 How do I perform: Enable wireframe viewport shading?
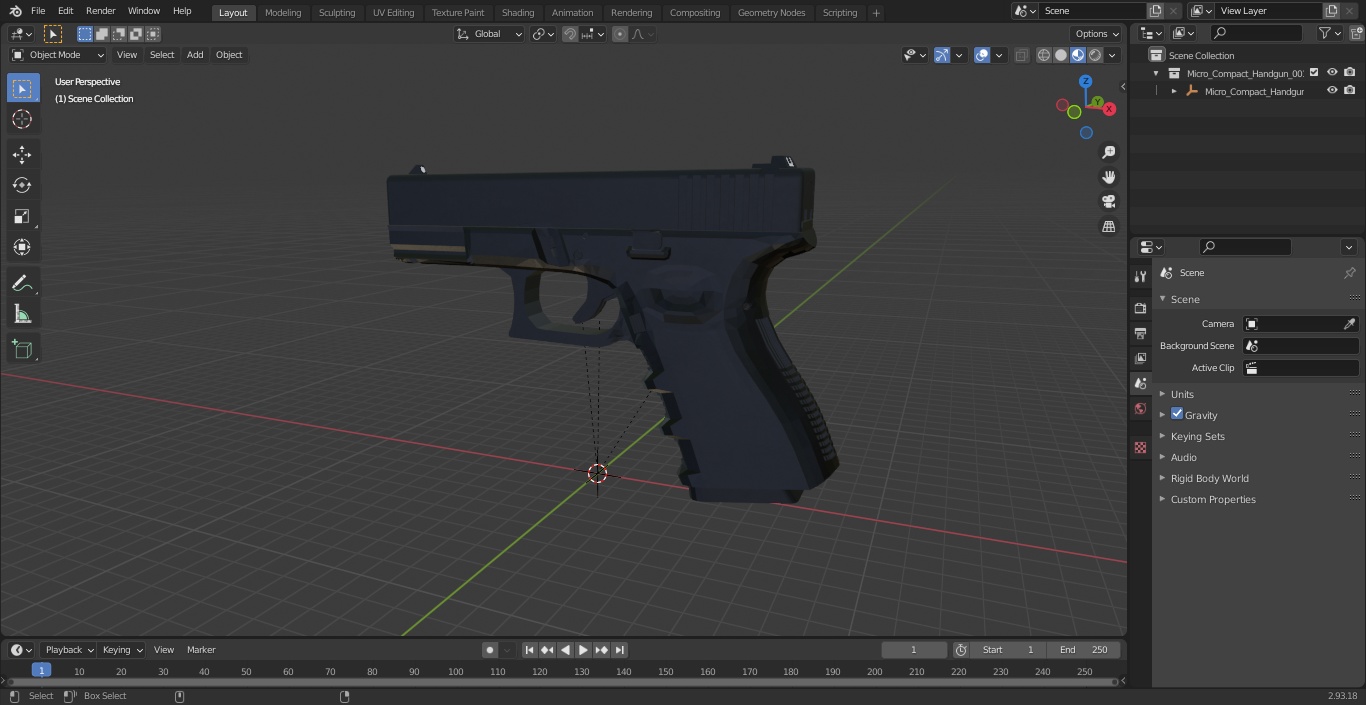pyautogui.click(x=1044, y=55)
